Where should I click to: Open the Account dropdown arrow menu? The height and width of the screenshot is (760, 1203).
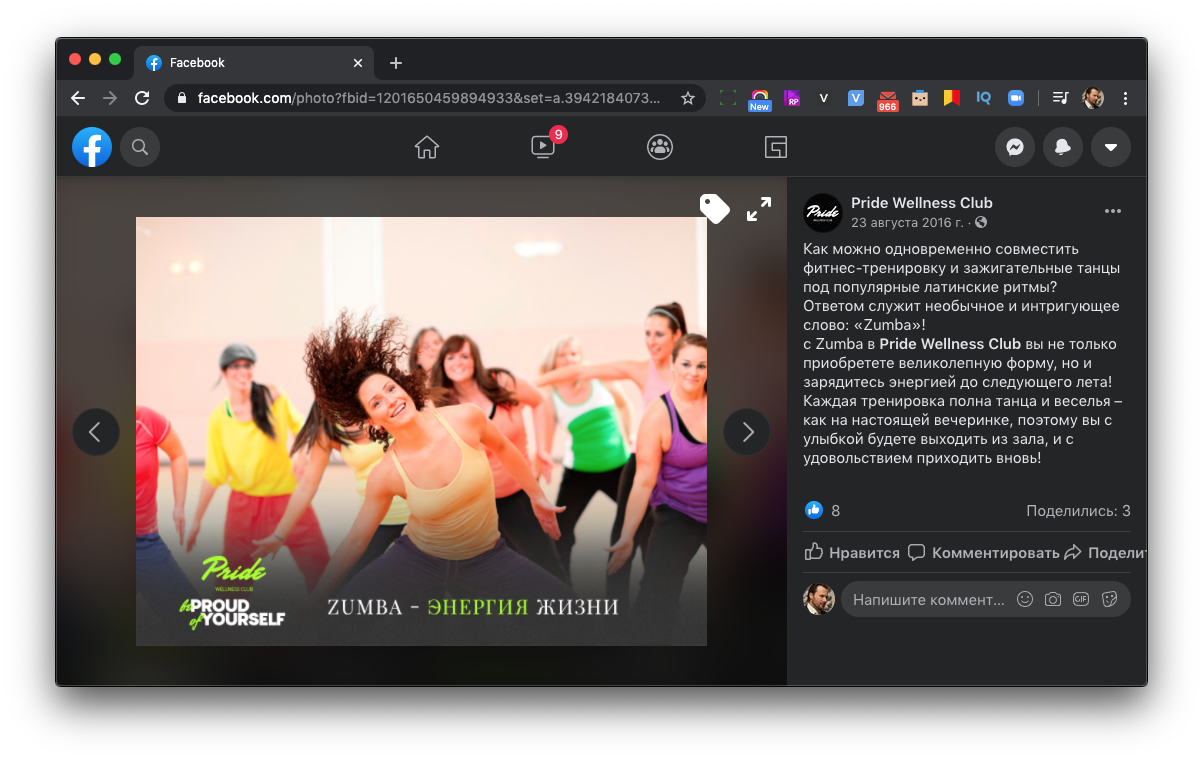tap(1111, 147)
